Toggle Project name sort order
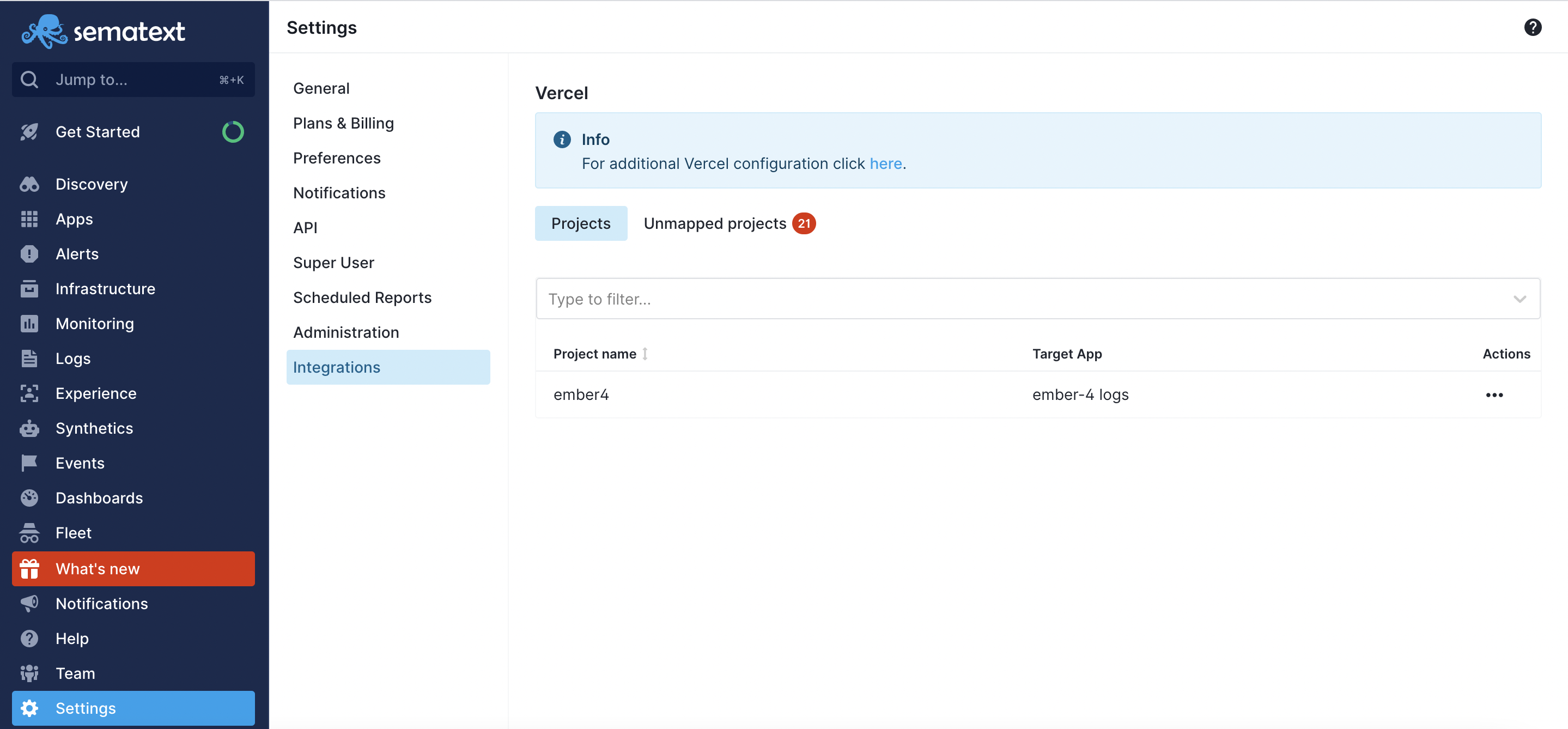 (x=645, y=353)
